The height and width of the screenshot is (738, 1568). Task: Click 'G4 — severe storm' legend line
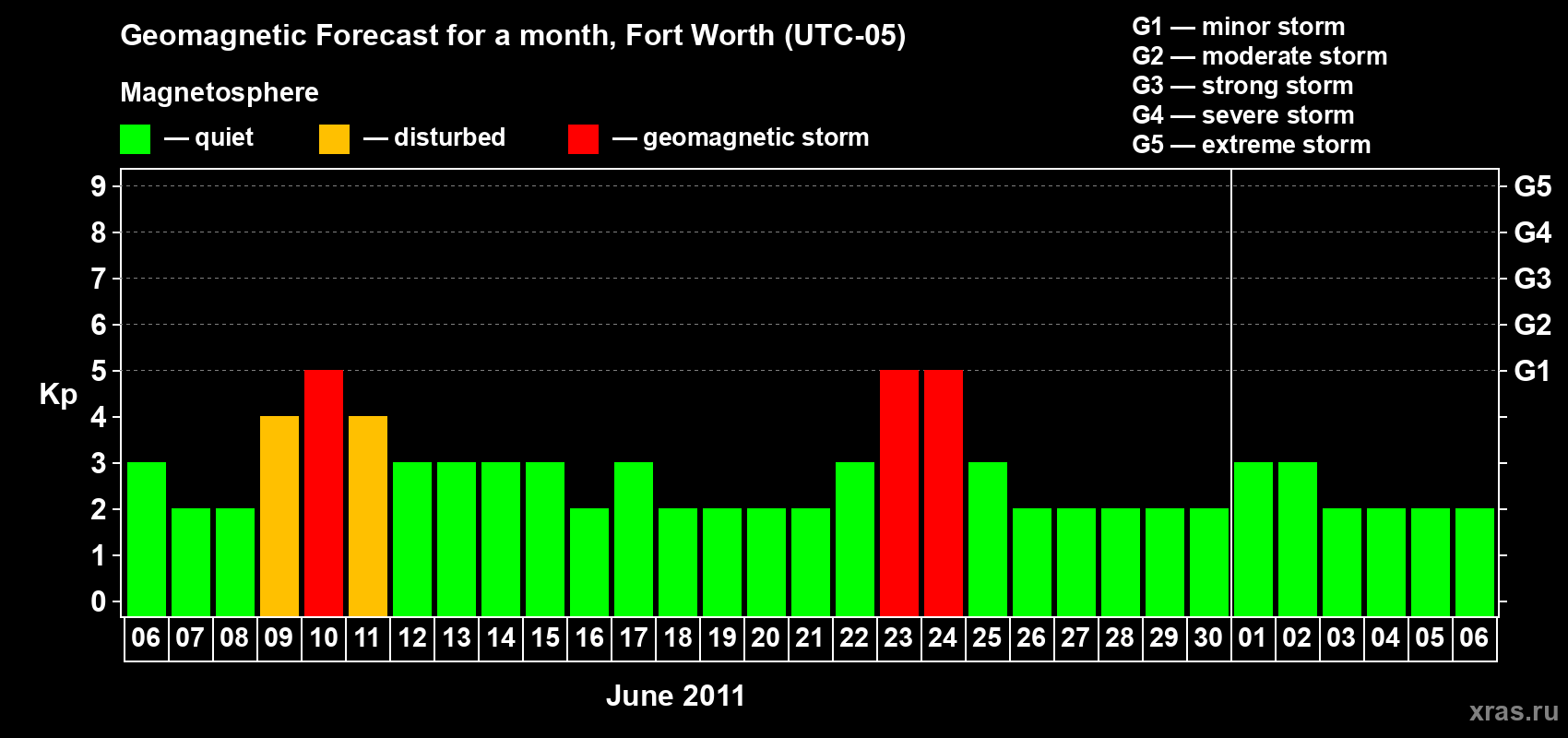click(1243, 115)
